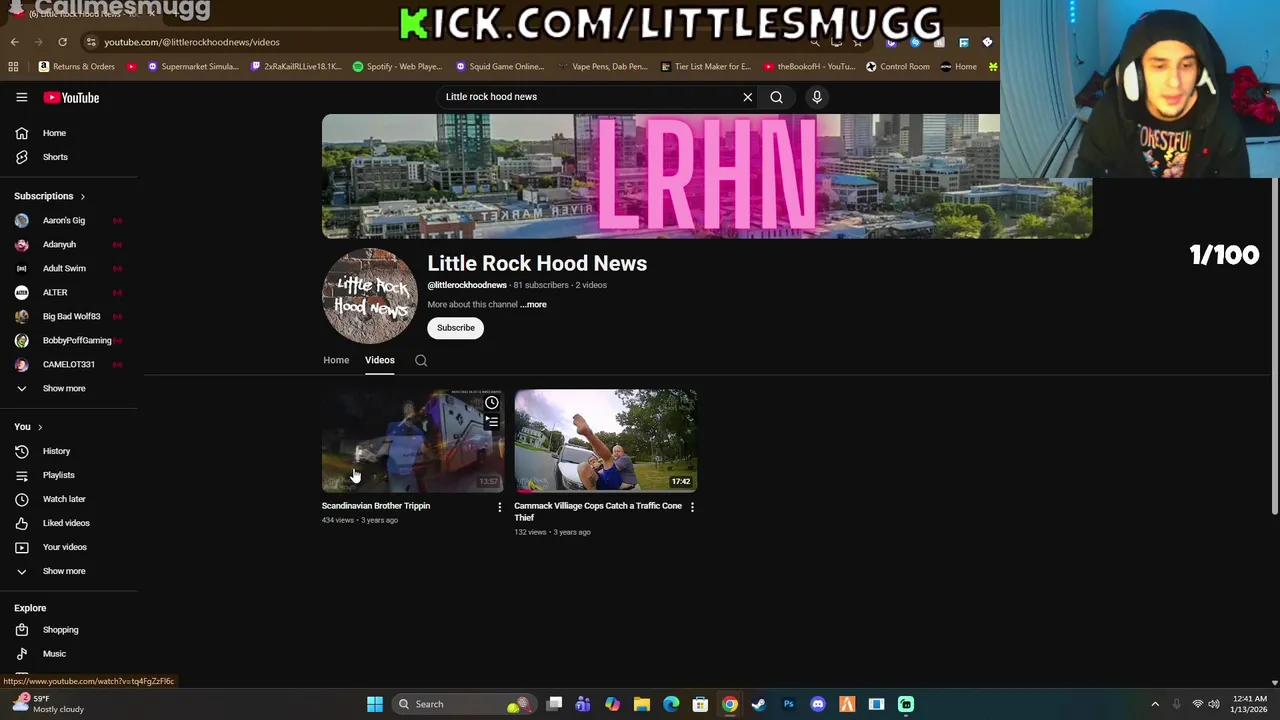
Task: Open the Spotify - Web Player bookmark
Action: click(x=397, y=67)
